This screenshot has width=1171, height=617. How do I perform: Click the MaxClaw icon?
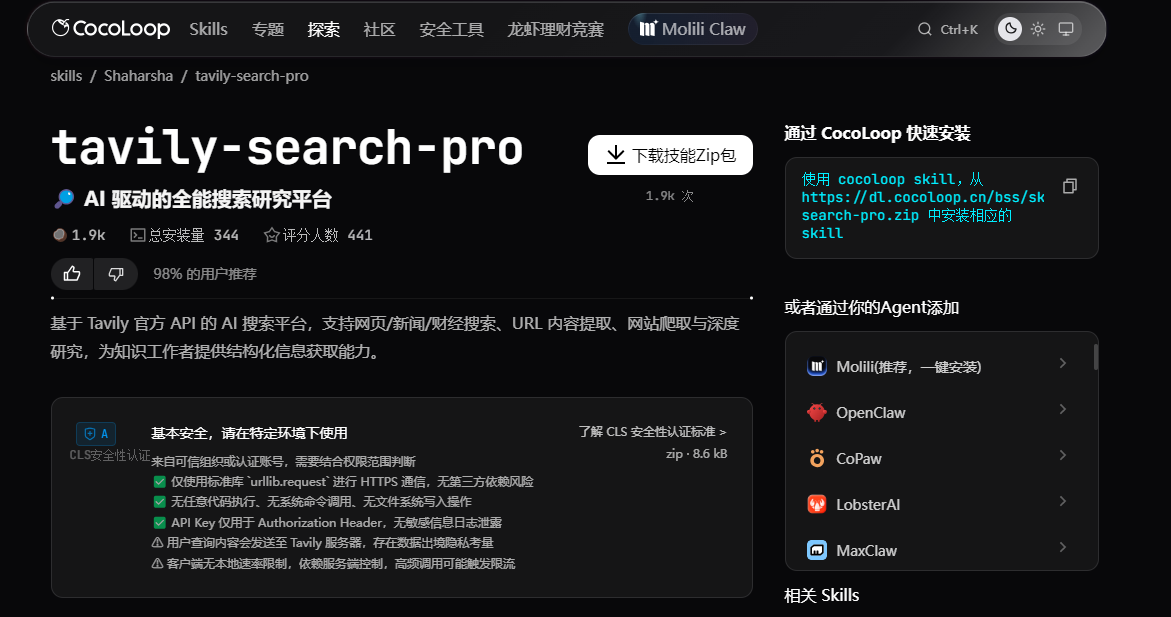click(817, 551)
